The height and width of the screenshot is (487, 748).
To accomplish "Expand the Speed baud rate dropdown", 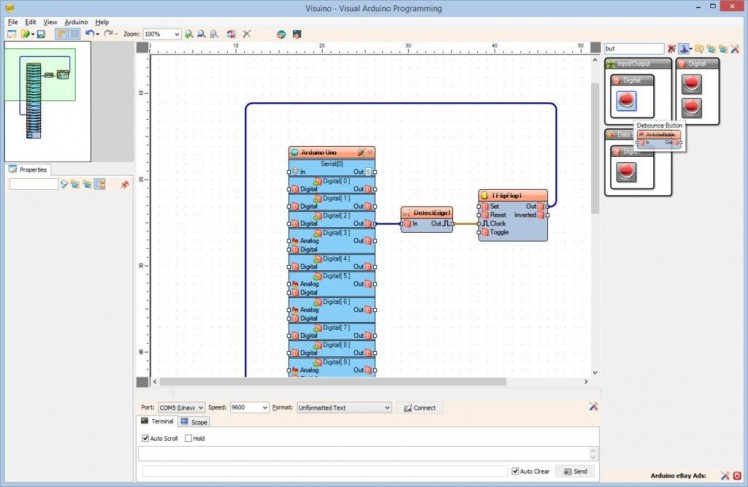I will [264, 408].
